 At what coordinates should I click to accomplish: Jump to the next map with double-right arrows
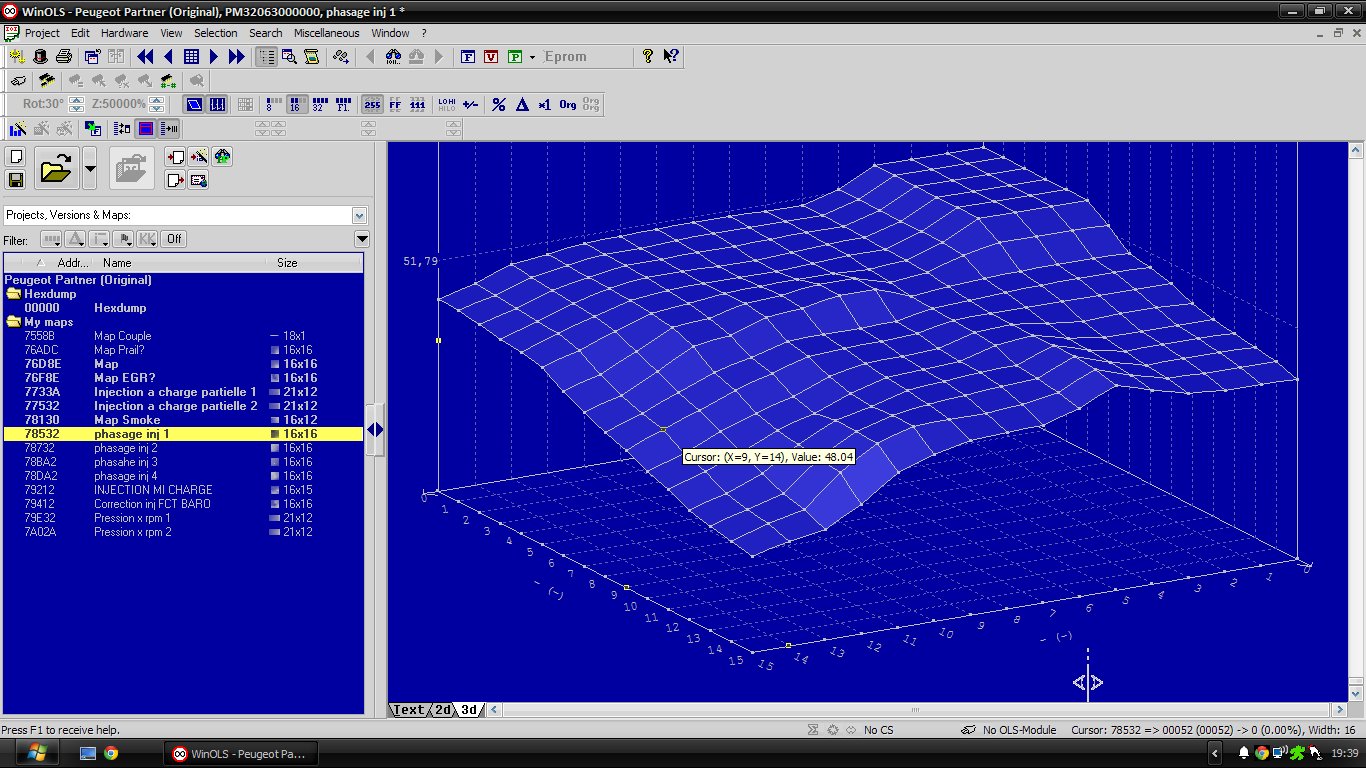(237, 57)
